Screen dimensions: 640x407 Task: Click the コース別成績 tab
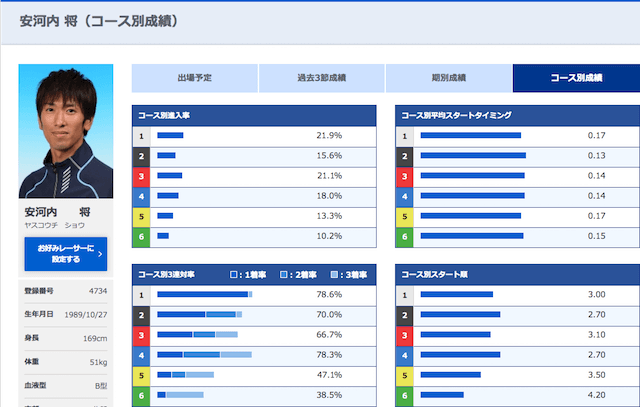point(575,78)
